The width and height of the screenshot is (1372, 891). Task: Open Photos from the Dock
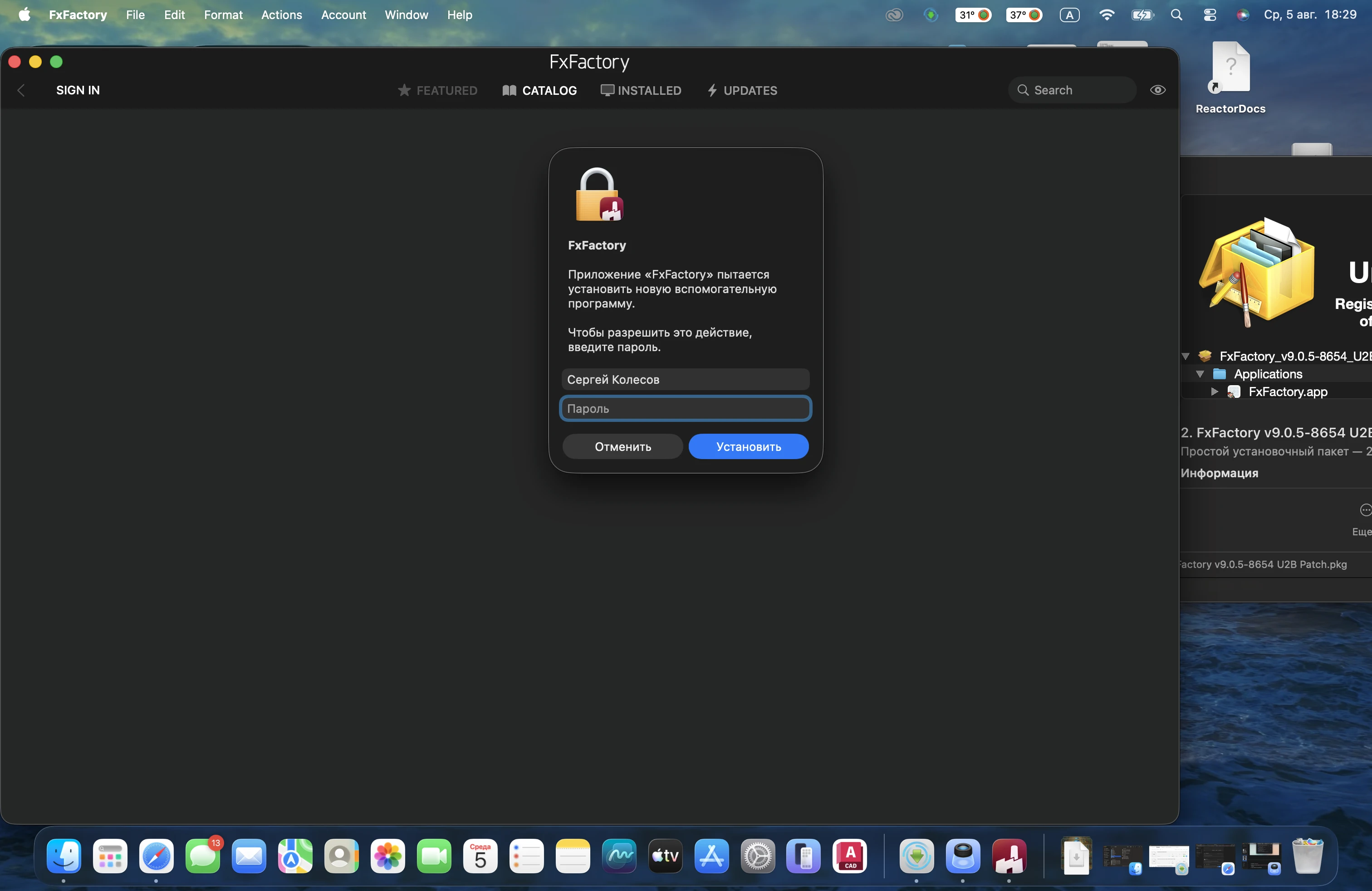pyautogui.click(x=388, y=856)
